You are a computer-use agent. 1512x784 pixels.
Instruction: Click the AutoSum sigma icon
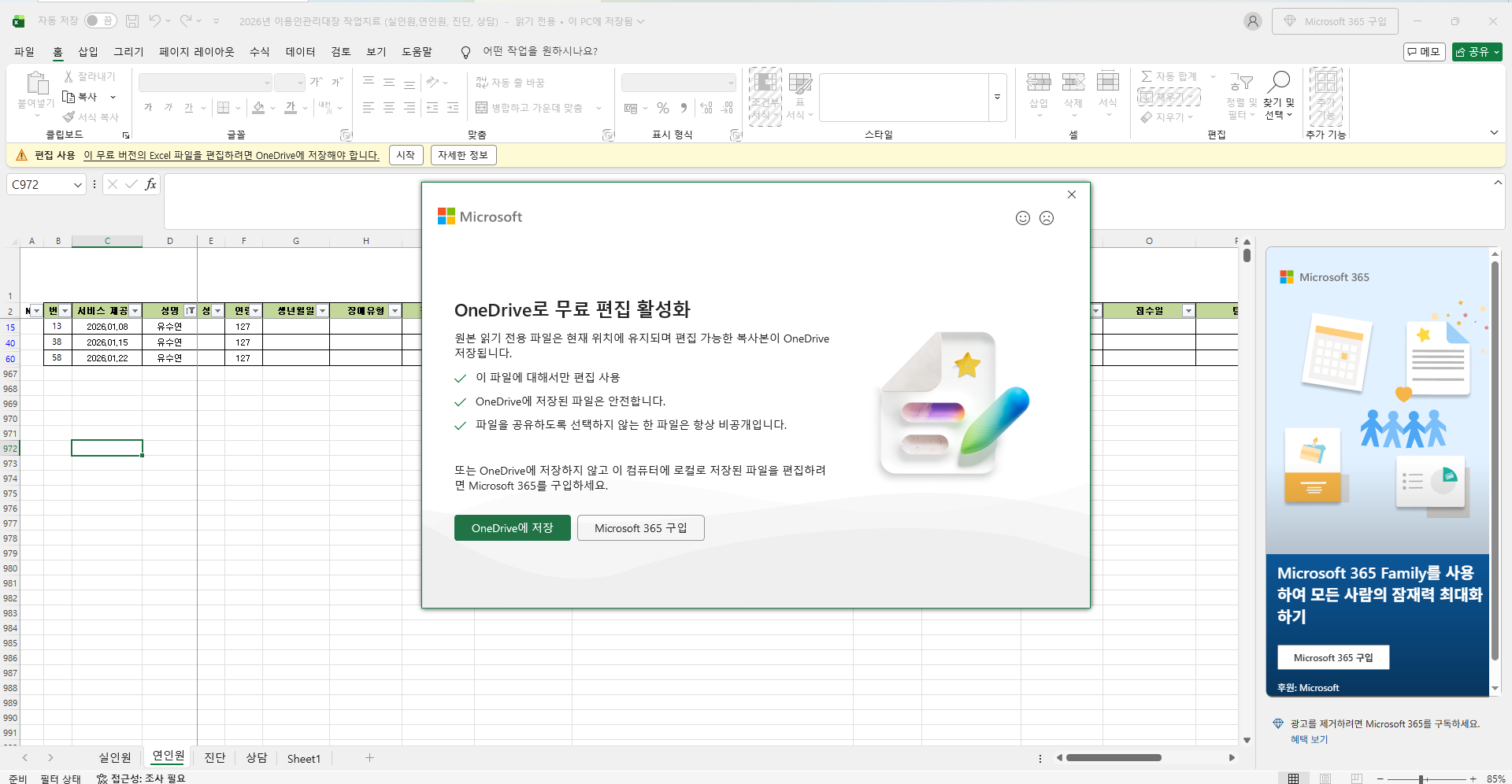pyautogui.click(x=1147, y=76)
